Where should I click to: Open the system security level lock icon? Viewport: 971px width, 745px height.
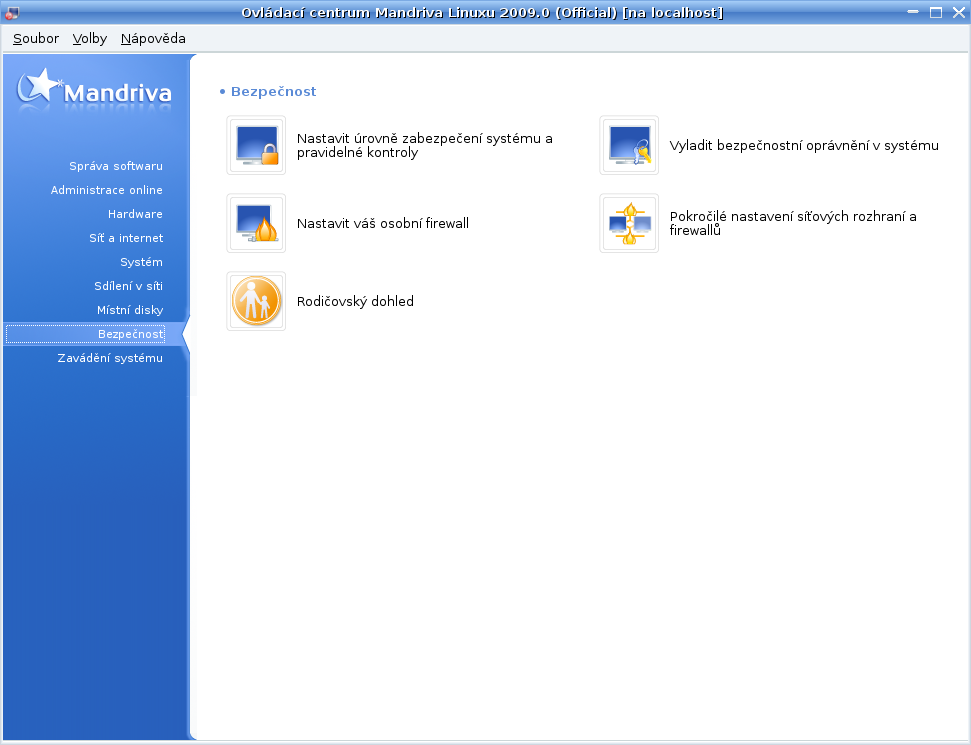tap(256, 146)
